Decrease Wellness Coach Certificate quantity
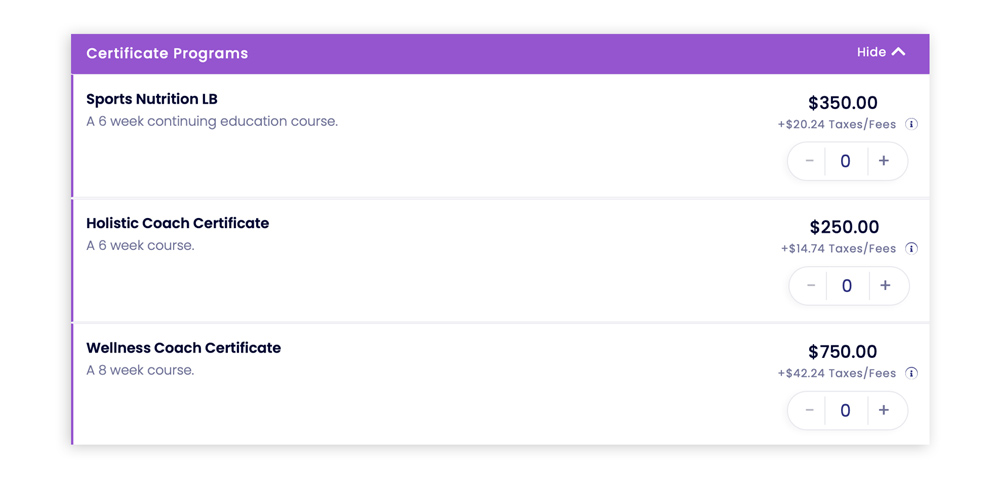 click(x=809, y=410)
